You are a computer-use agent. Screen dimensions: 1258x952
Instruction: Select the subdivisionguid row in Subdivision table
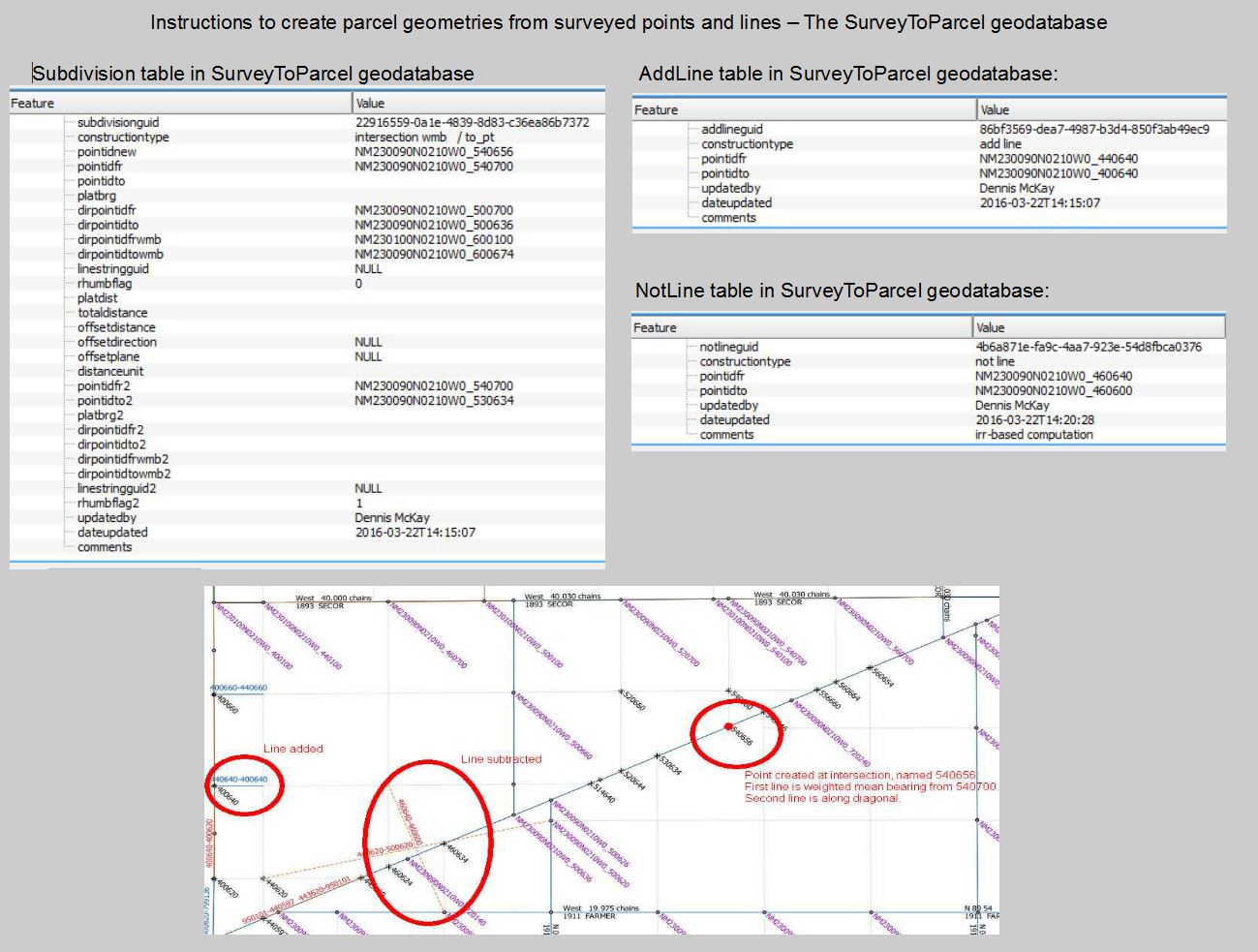(307, 122)
